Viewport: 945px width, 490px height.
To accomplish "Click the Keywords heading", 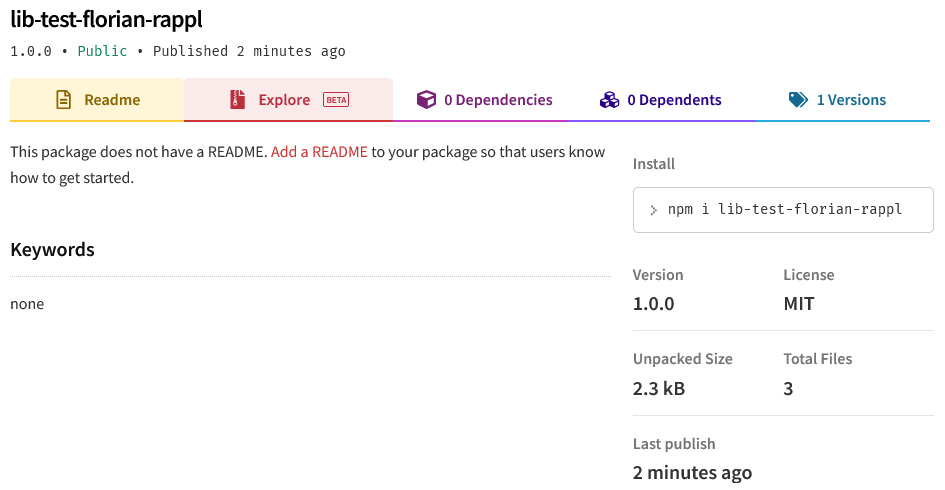I will pyautogui.click(x=52, y=250).
